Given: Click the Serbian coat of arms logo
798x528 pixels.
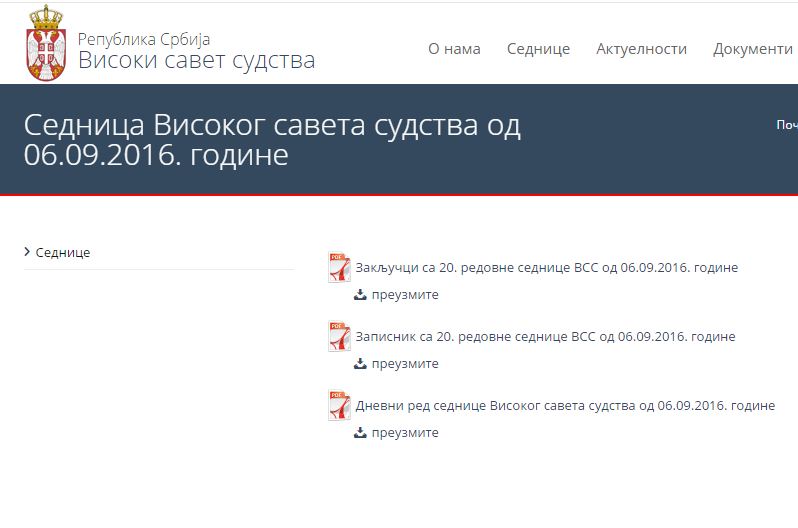Looking at the screenshot, I should click(45, 43).
